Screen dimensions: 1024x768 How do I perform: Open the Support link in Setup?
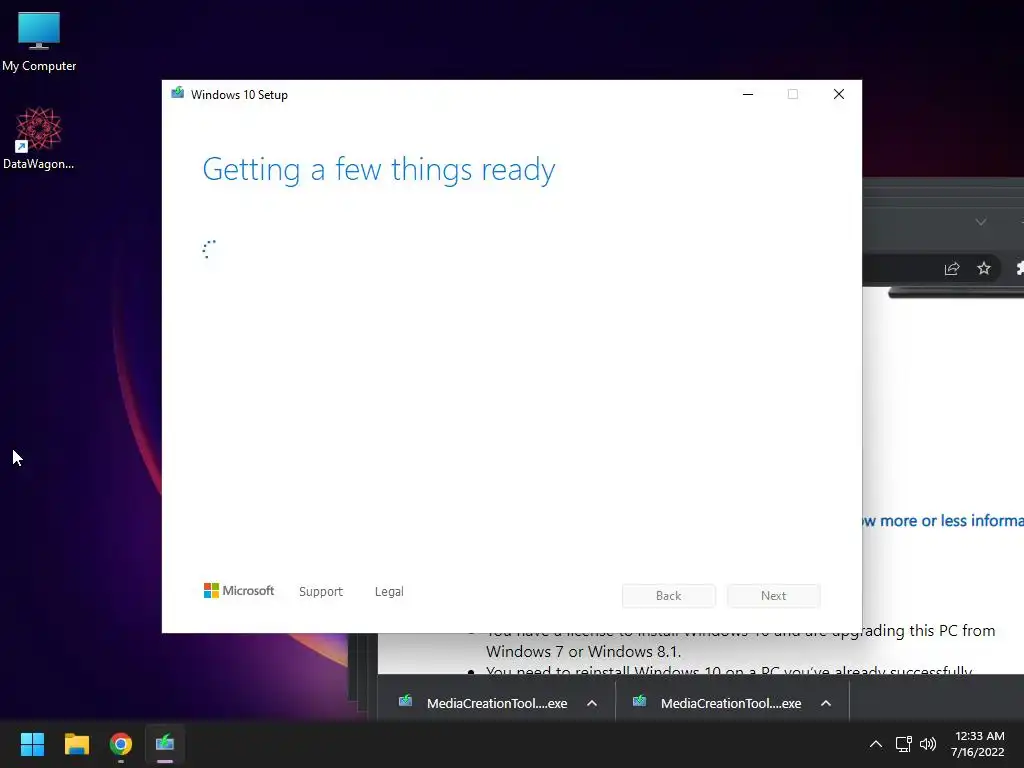[x=321, y=592]
